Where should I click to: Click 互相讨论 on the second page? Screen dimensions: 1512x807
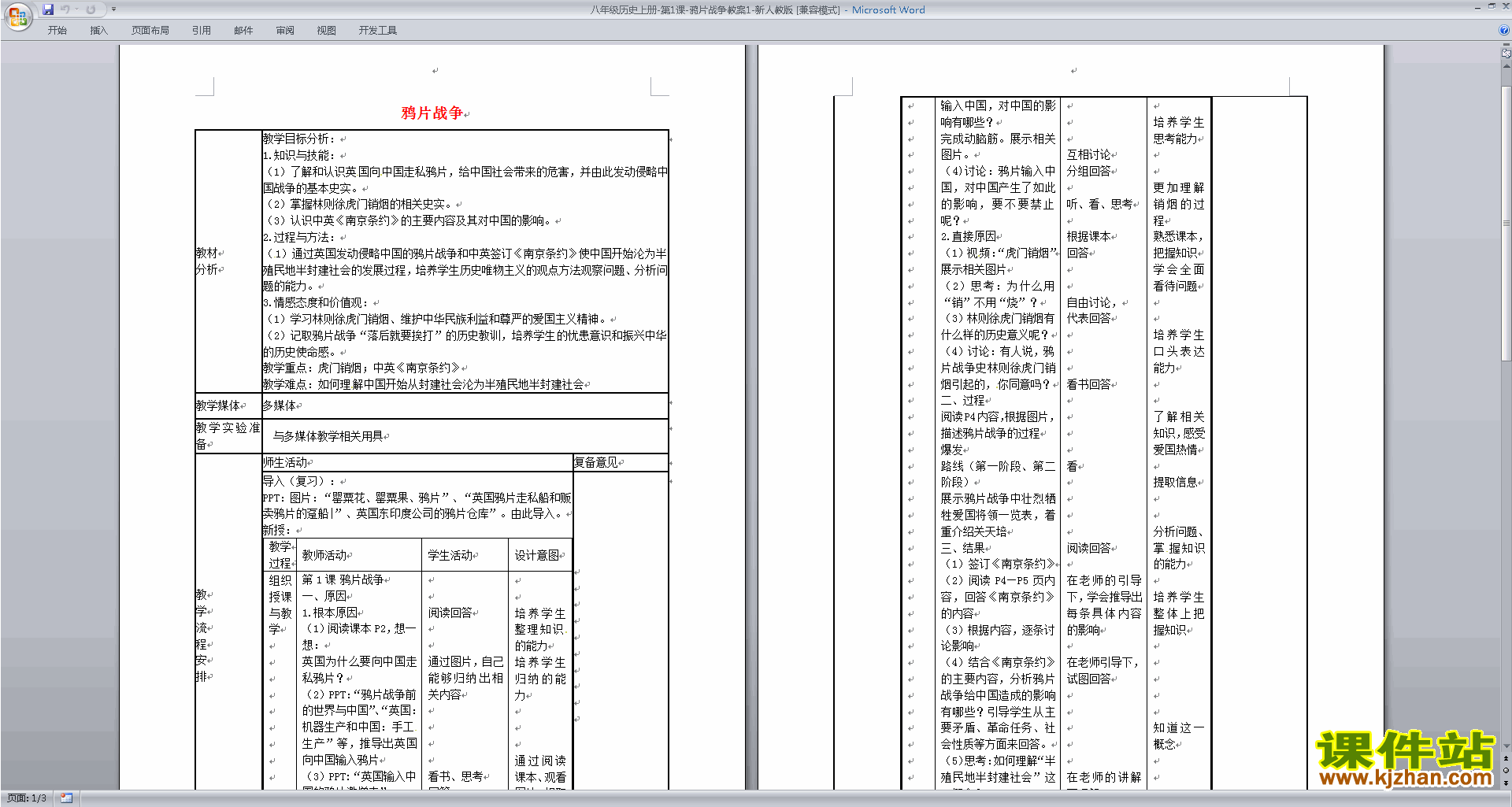point(1088,154)
